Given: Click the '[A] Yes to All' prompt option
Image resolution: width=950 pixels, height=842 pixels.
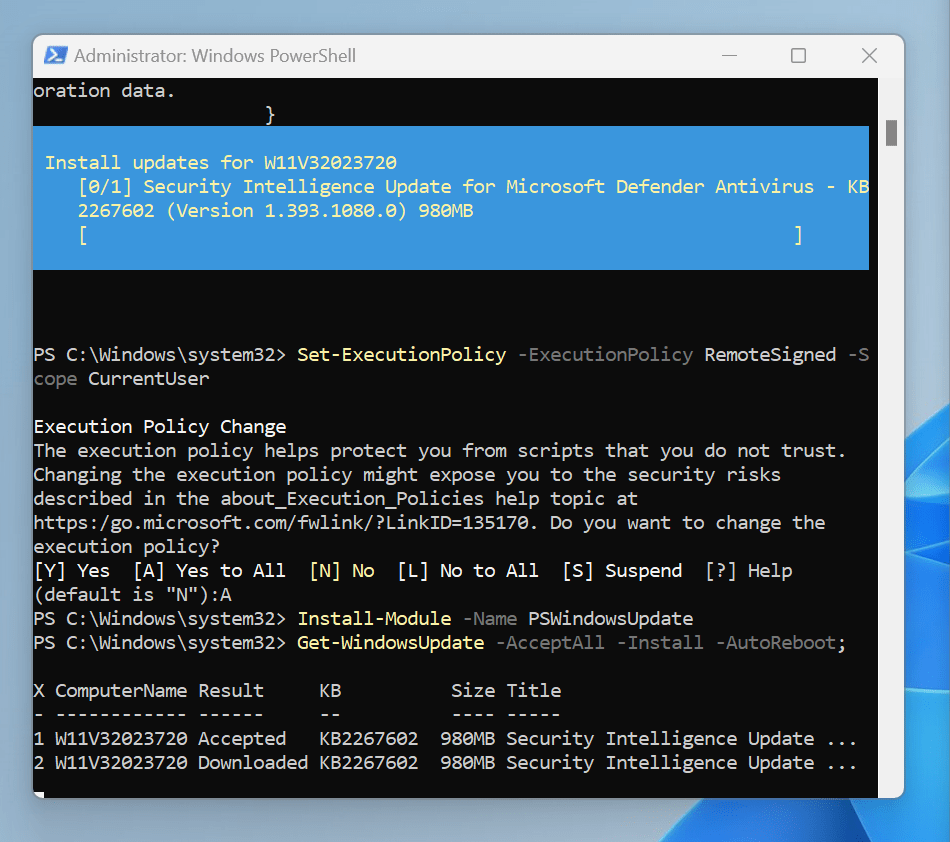Looking at the screenshot, I should (x=210, y=571).
